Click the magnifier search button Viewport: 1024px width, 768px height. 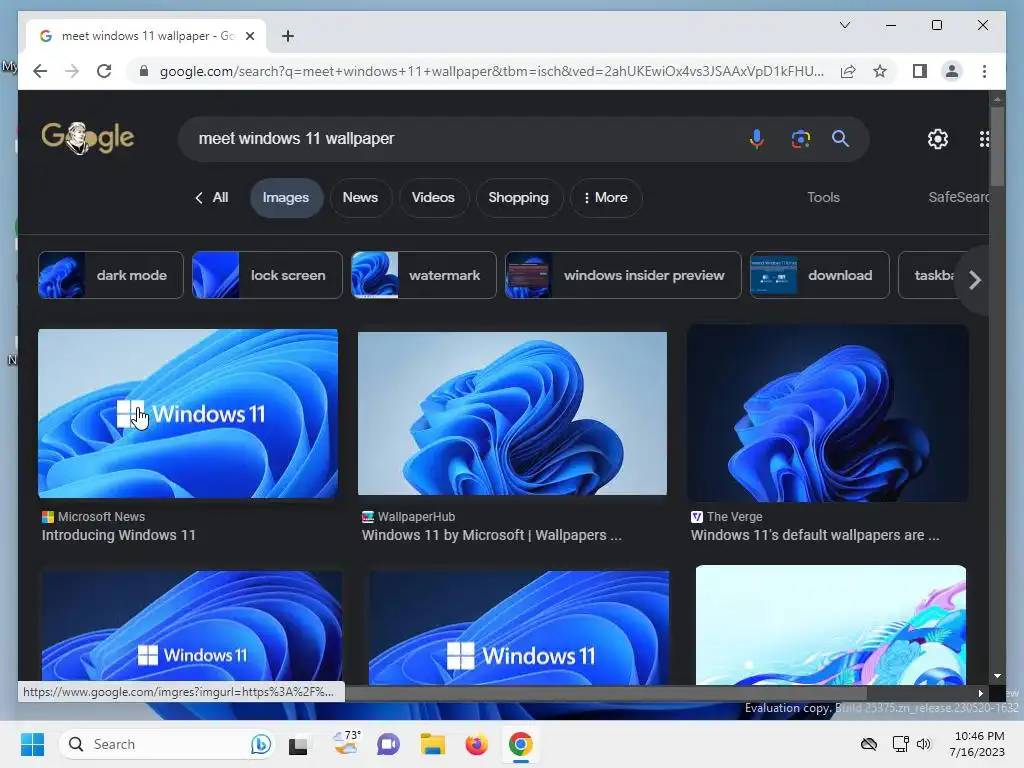(840, 138)
